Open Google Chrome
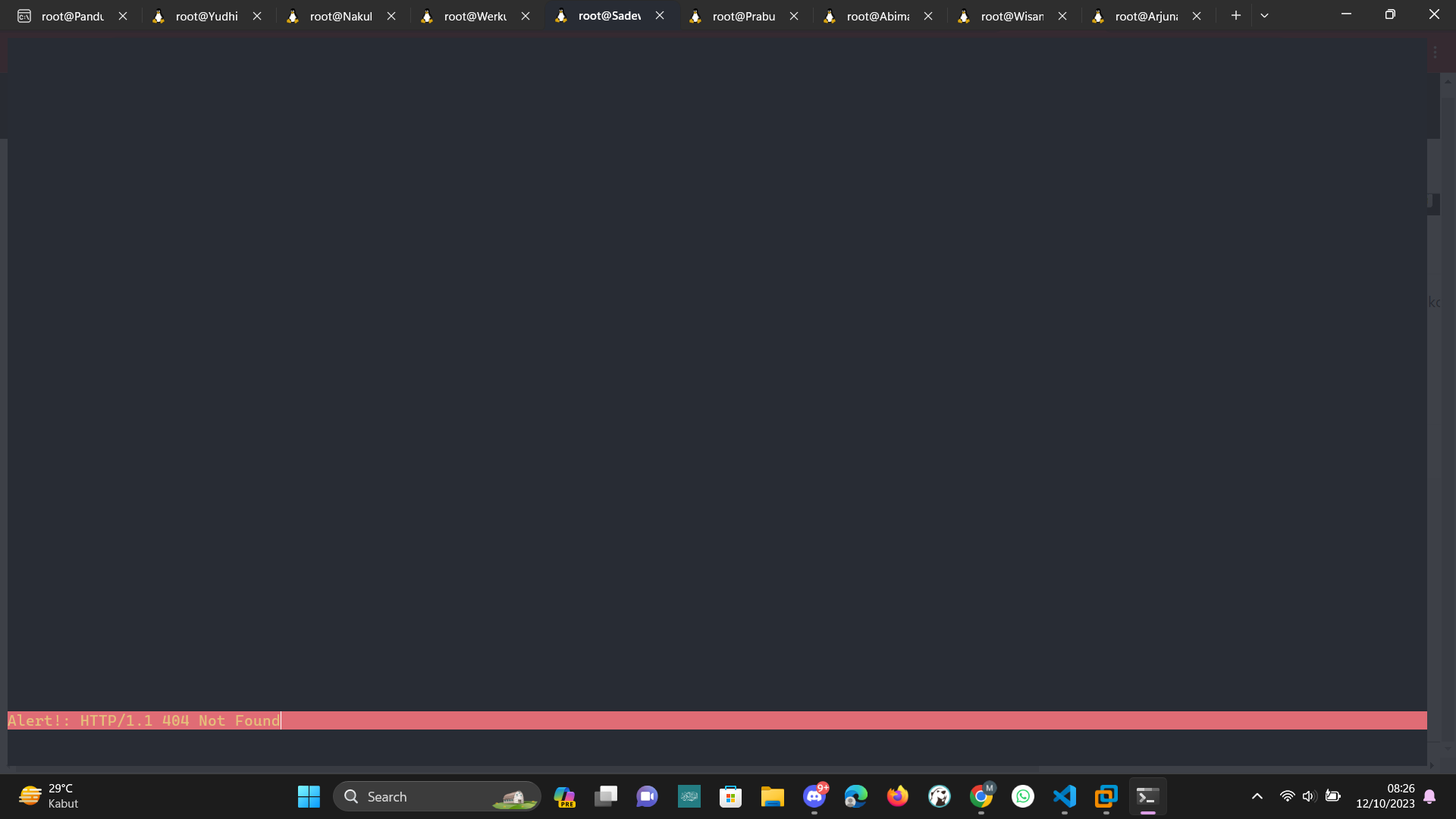 (x=981, y=796)
